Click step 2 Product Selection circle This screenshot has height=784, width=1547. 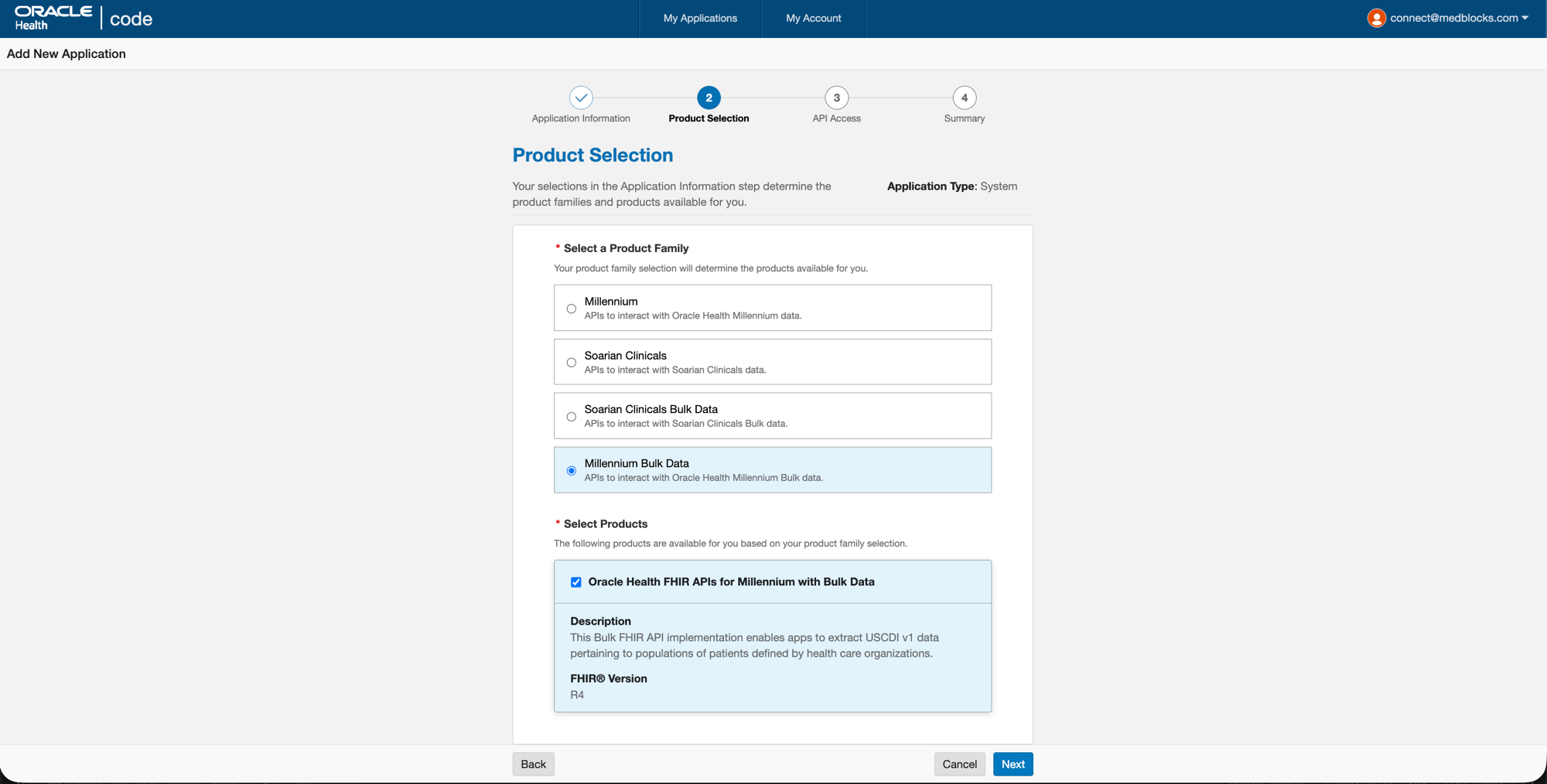click(x=709, y=97)
